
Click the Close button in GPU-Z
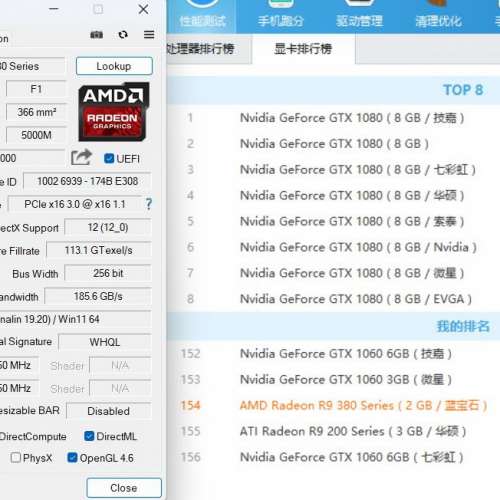(x=124, y=488)
